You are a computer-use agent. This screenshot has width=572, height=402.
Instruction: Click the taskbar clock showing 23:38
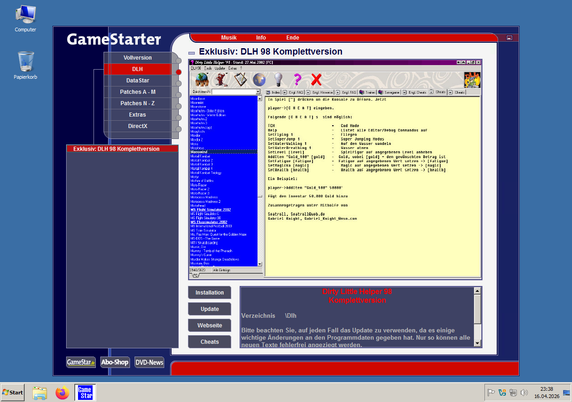coord(546,393)
